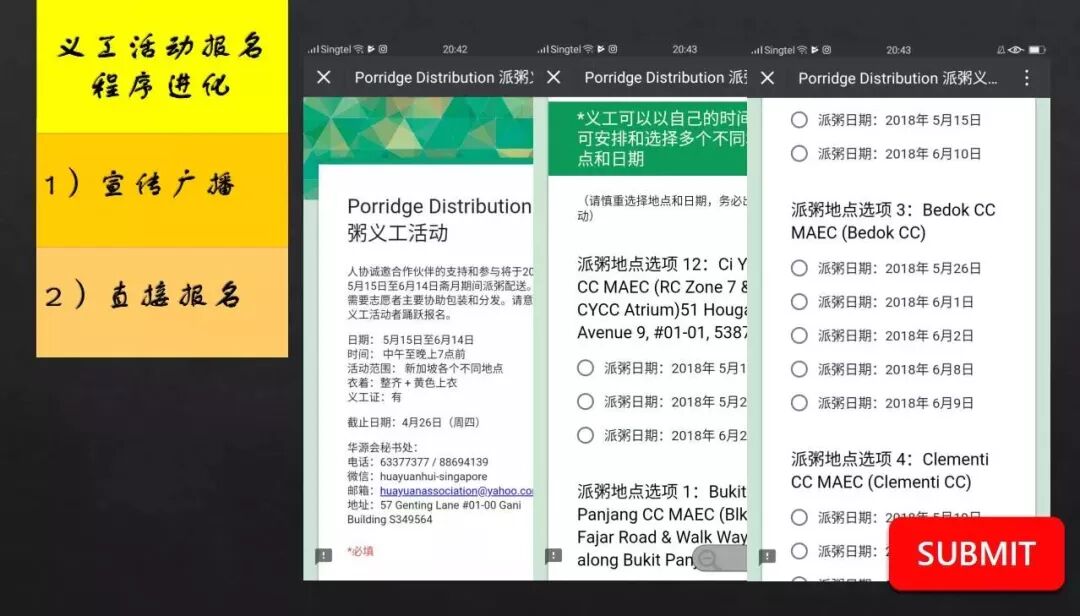Tap the battery icon in the status bar
Image resolution: width=1080 pixels, height=616 pixels.
point(1036,50)
